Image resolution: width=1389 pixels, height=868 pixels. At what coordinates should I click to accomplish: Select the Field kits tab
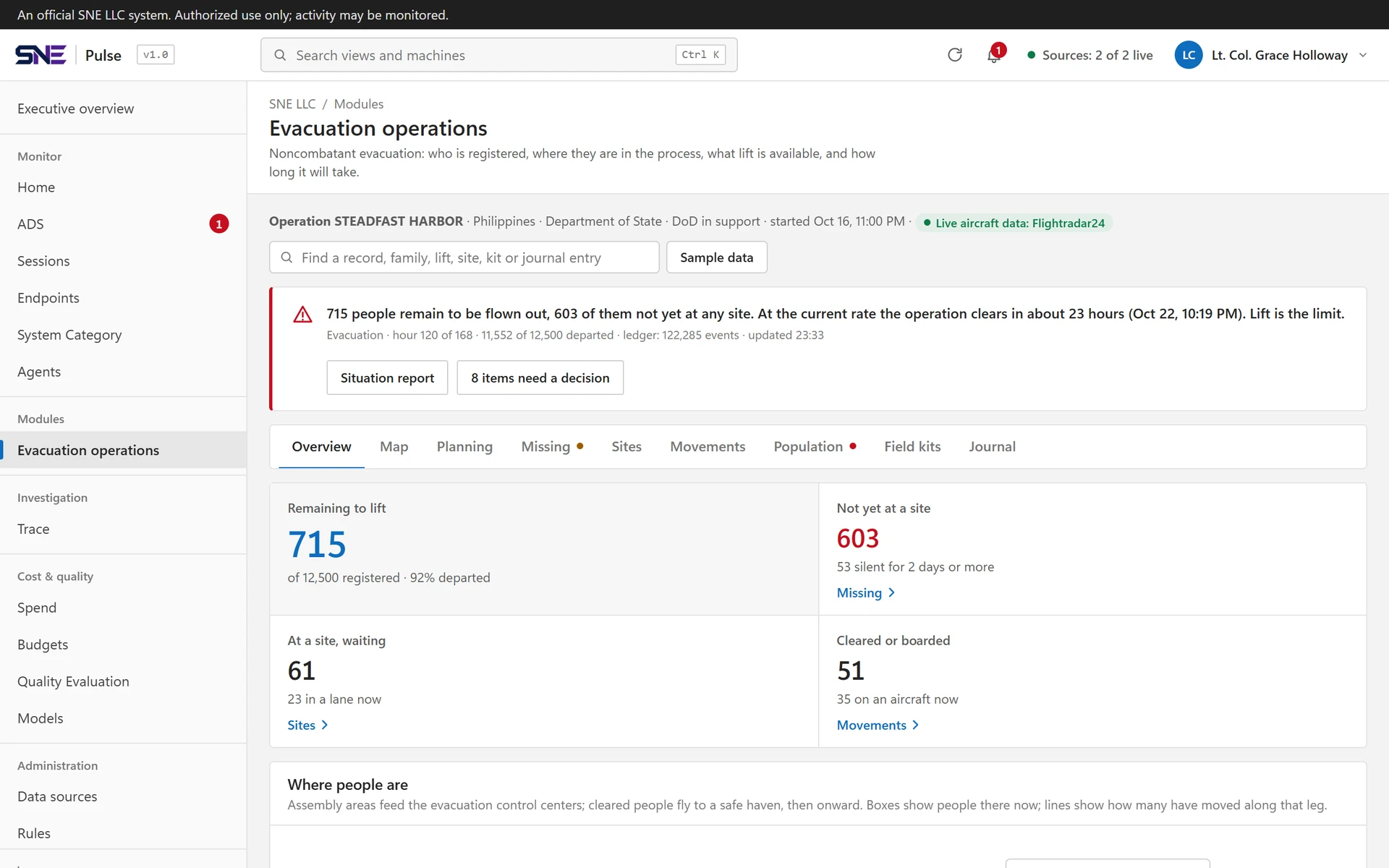click(x=912, y=446)
